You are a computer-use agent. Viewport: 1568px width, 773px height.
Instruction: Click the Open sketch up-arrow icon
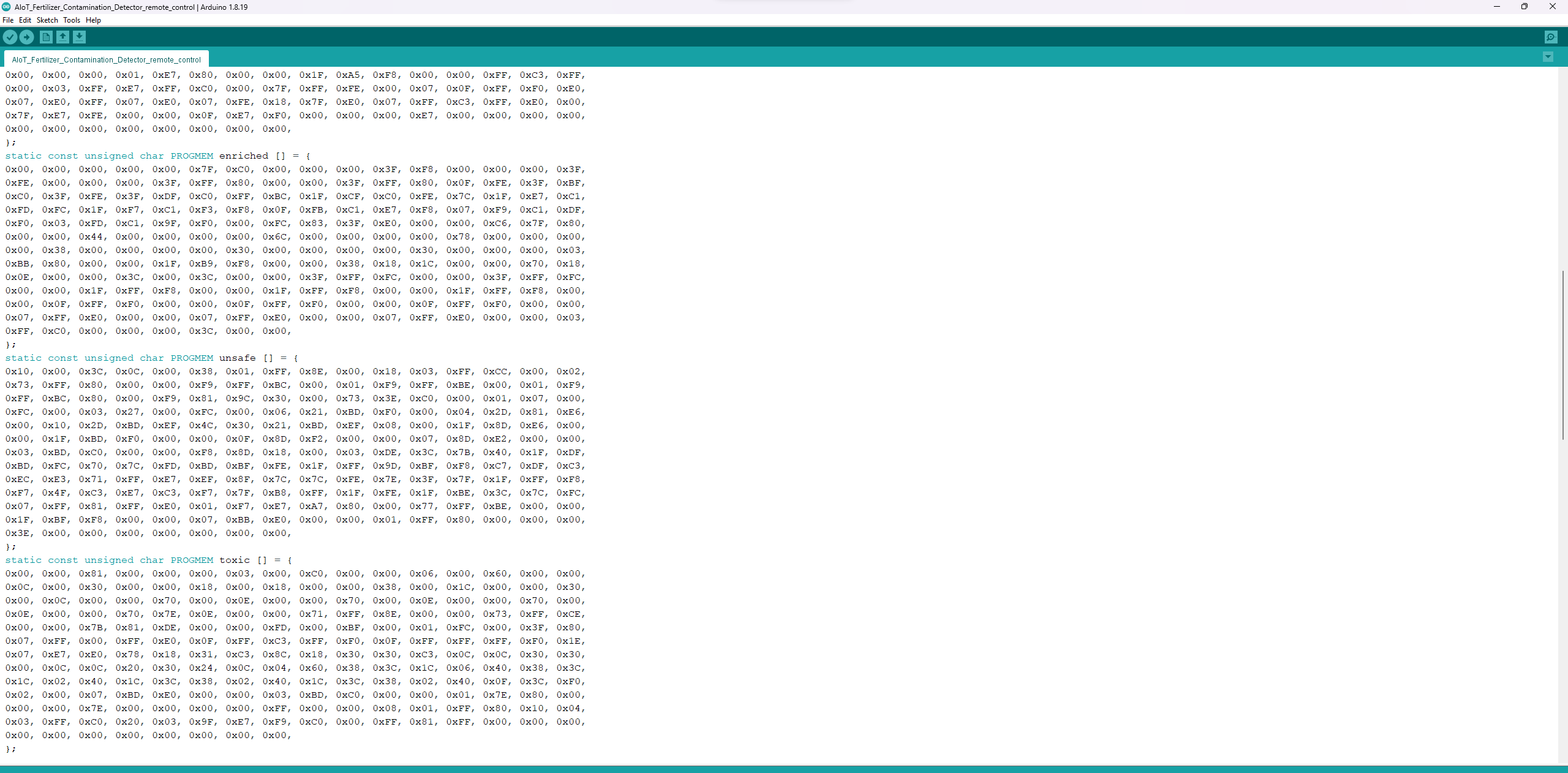point(62,37)
